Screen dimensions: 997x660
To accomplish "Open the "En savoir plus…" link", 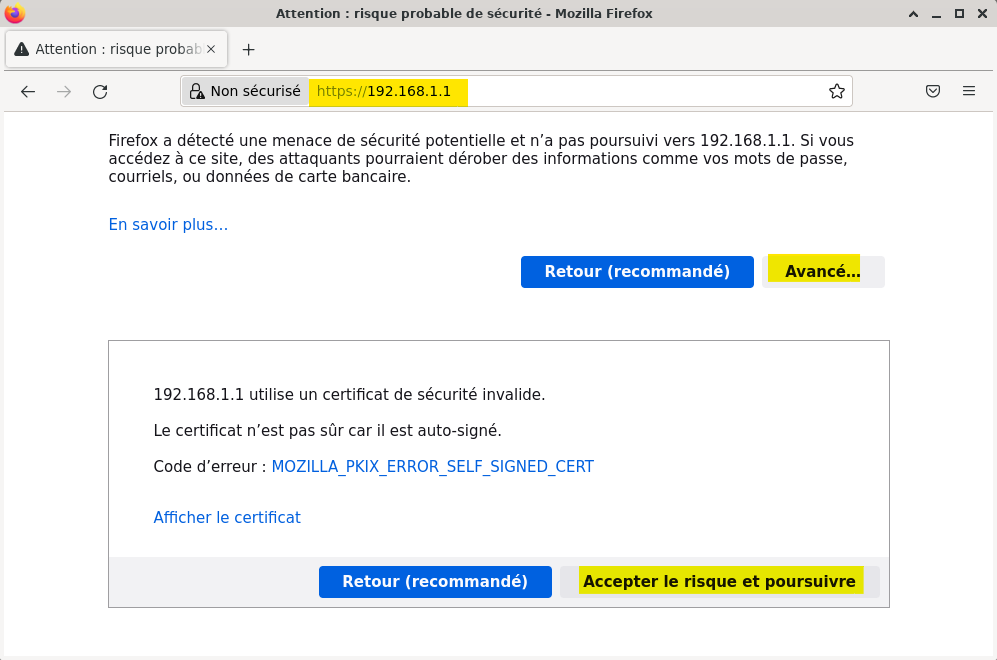I will pos(168,224).
